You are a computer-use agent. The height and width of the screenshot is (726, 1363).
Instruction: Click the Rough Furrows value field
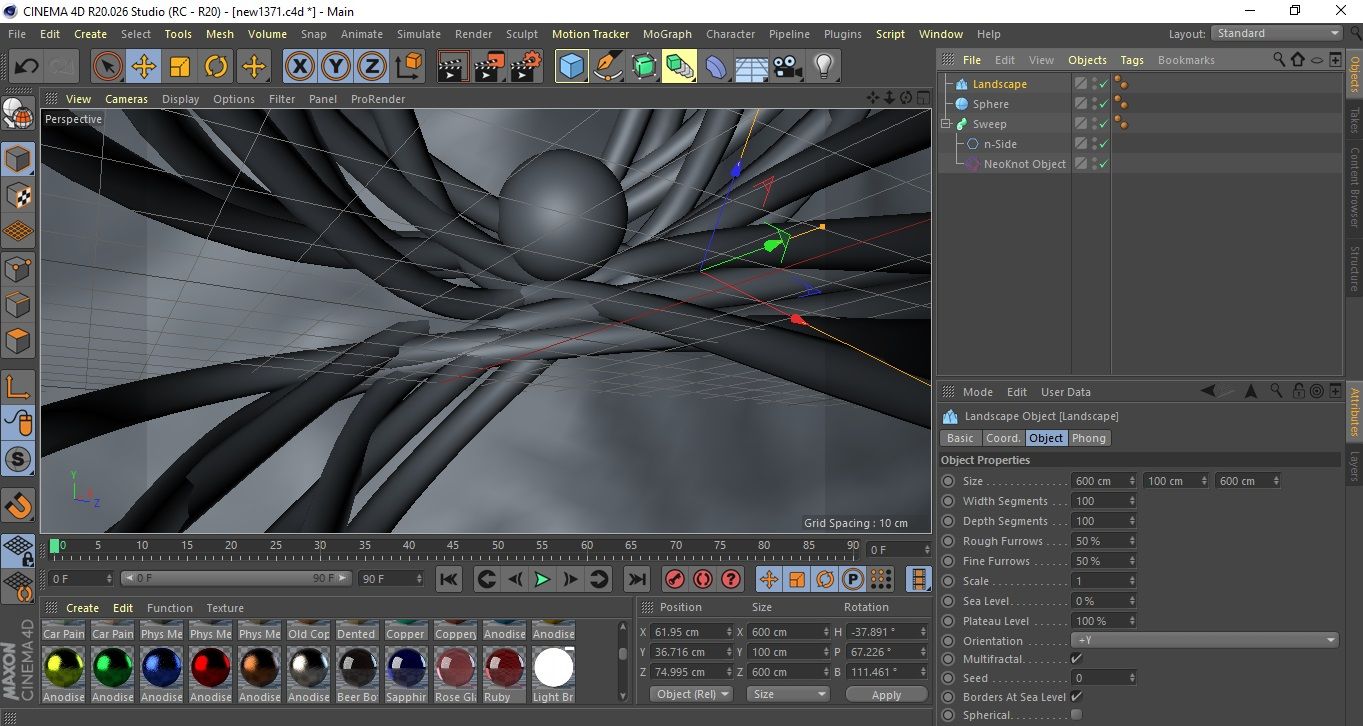1104,541
